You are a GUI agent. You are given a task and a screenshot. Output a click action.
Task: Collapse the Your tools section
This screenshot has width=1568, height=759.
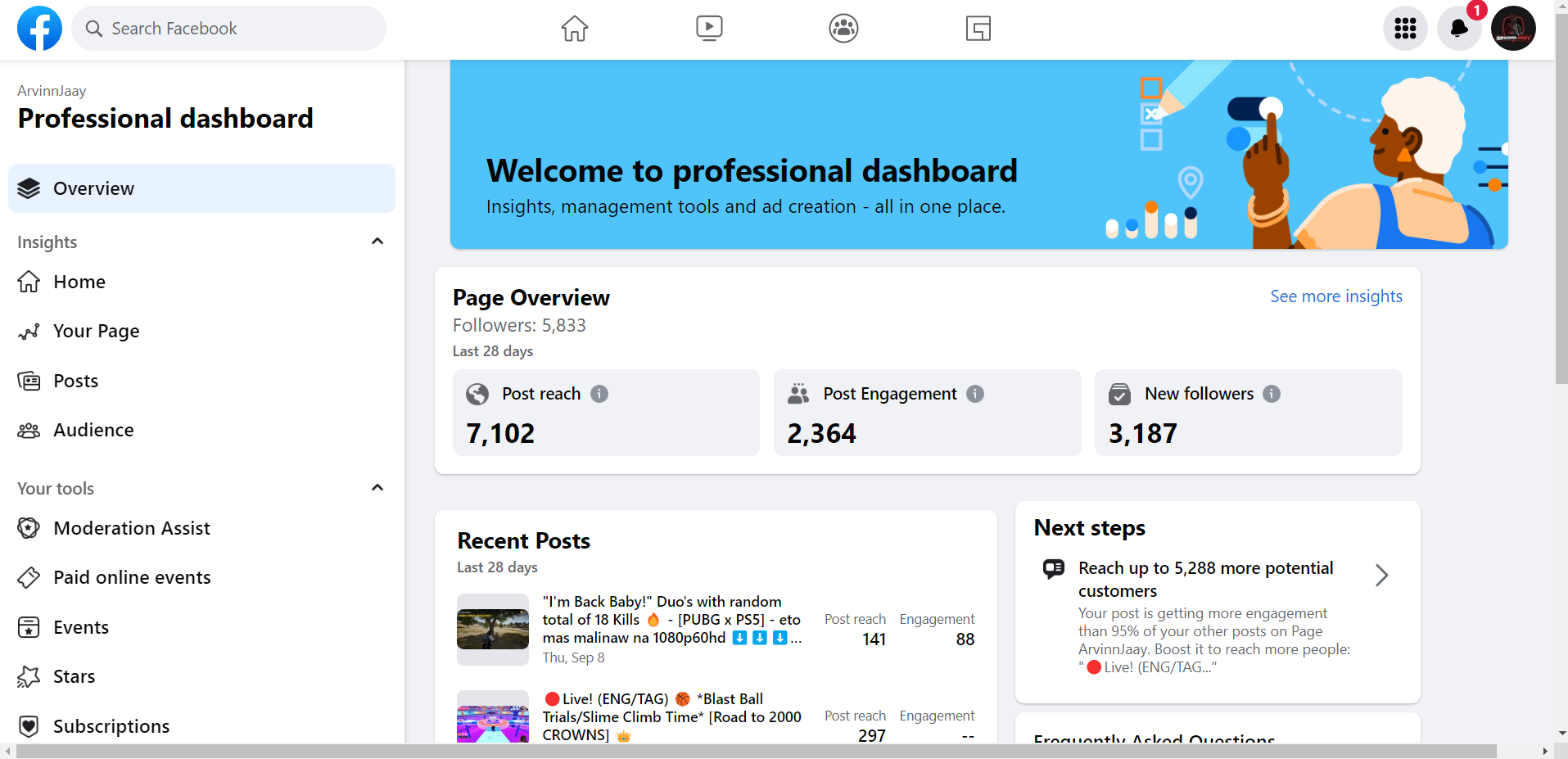click(377, 488)
